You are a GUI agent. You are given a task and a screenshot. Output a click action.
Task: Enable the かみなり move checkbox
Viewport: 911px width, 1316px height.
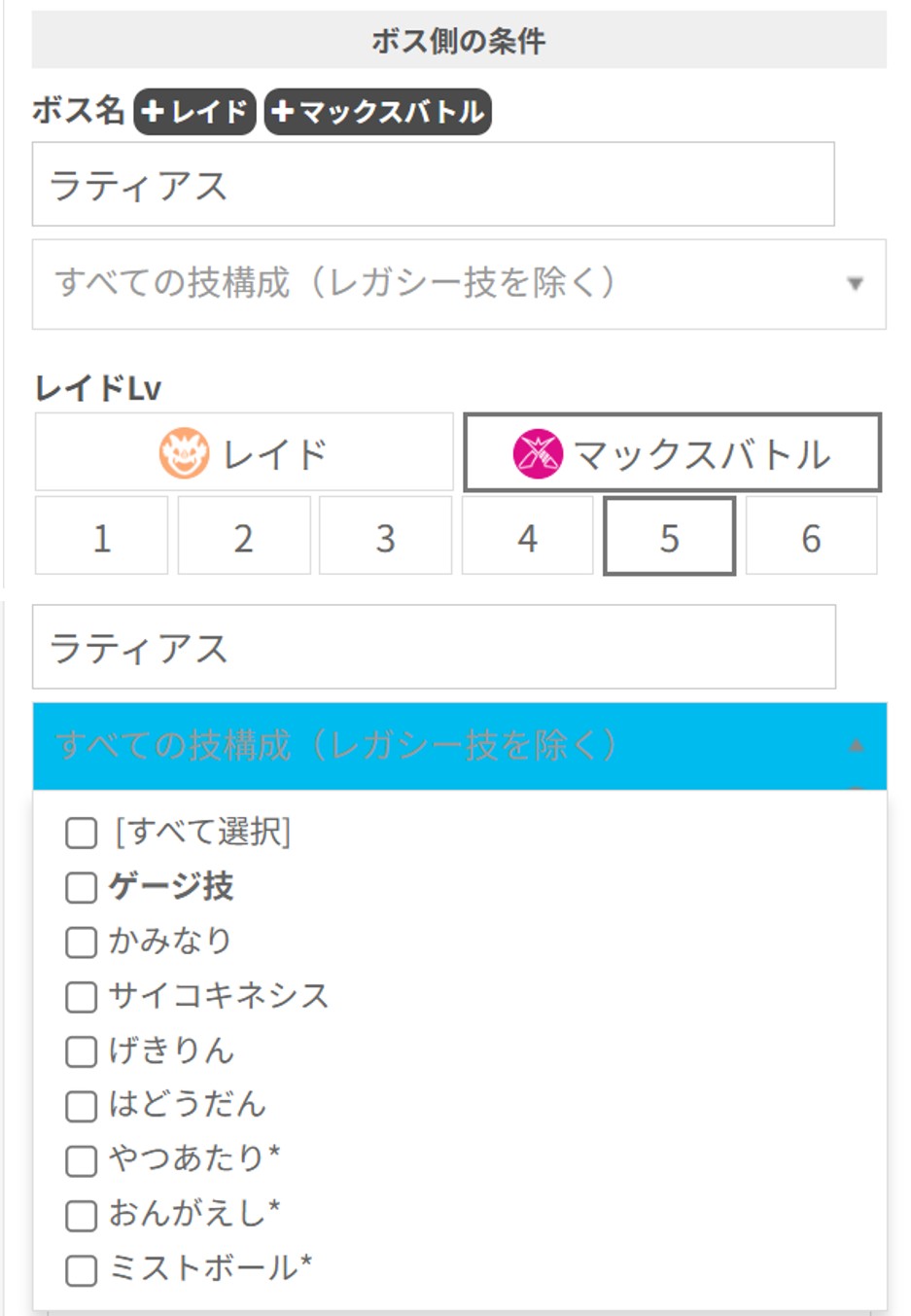click(82, 942)
